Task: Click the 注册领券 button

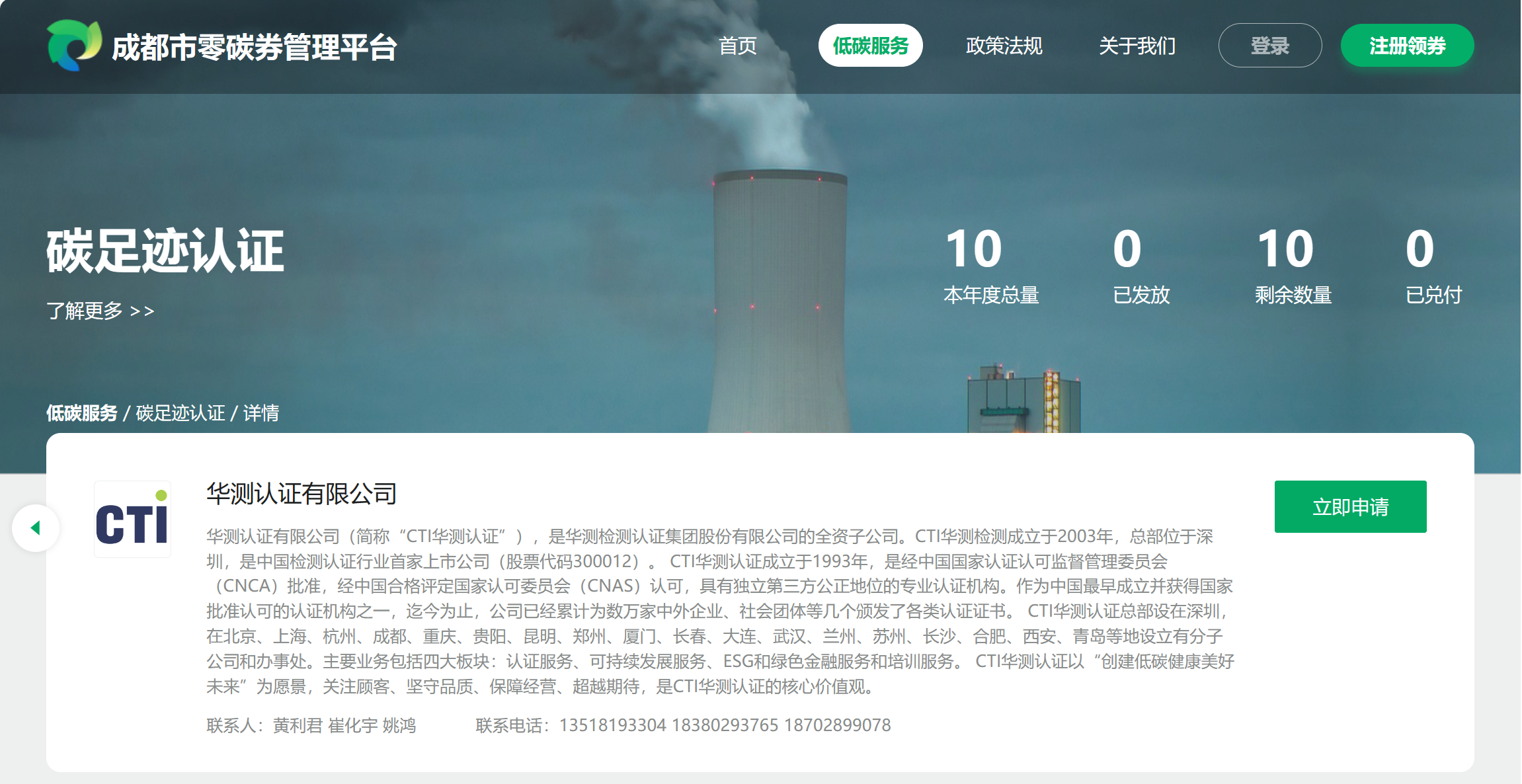Action: click(1407, 46)
